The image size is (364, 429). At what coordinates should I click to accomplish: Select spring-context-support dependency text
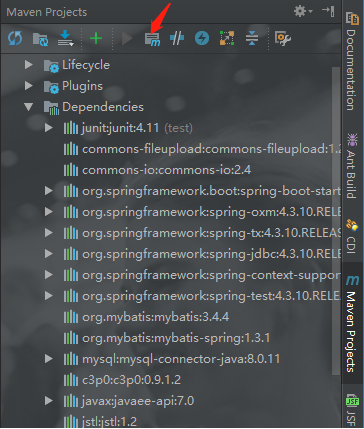211,275
